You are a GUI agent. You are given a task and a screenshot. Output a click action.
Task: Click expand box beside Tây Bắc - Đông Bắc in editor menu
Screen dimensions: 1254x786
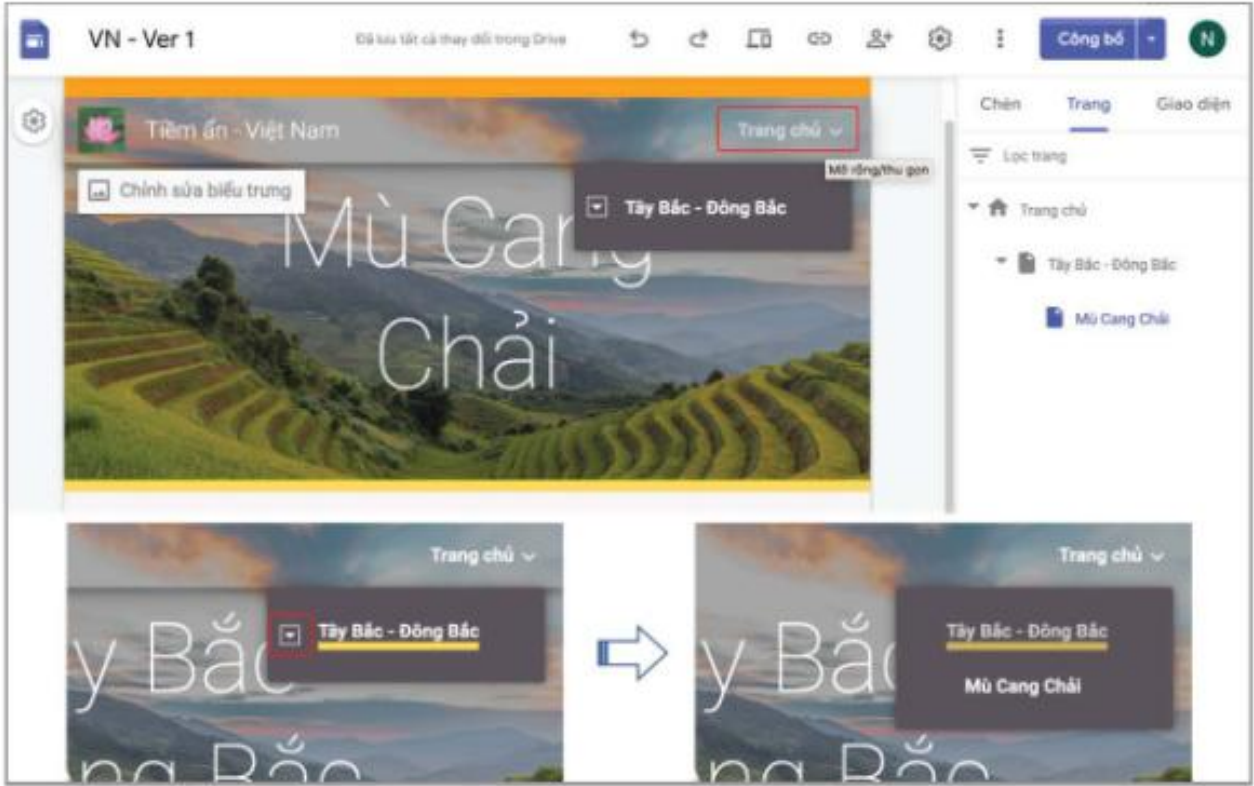(x=597, y=207)
